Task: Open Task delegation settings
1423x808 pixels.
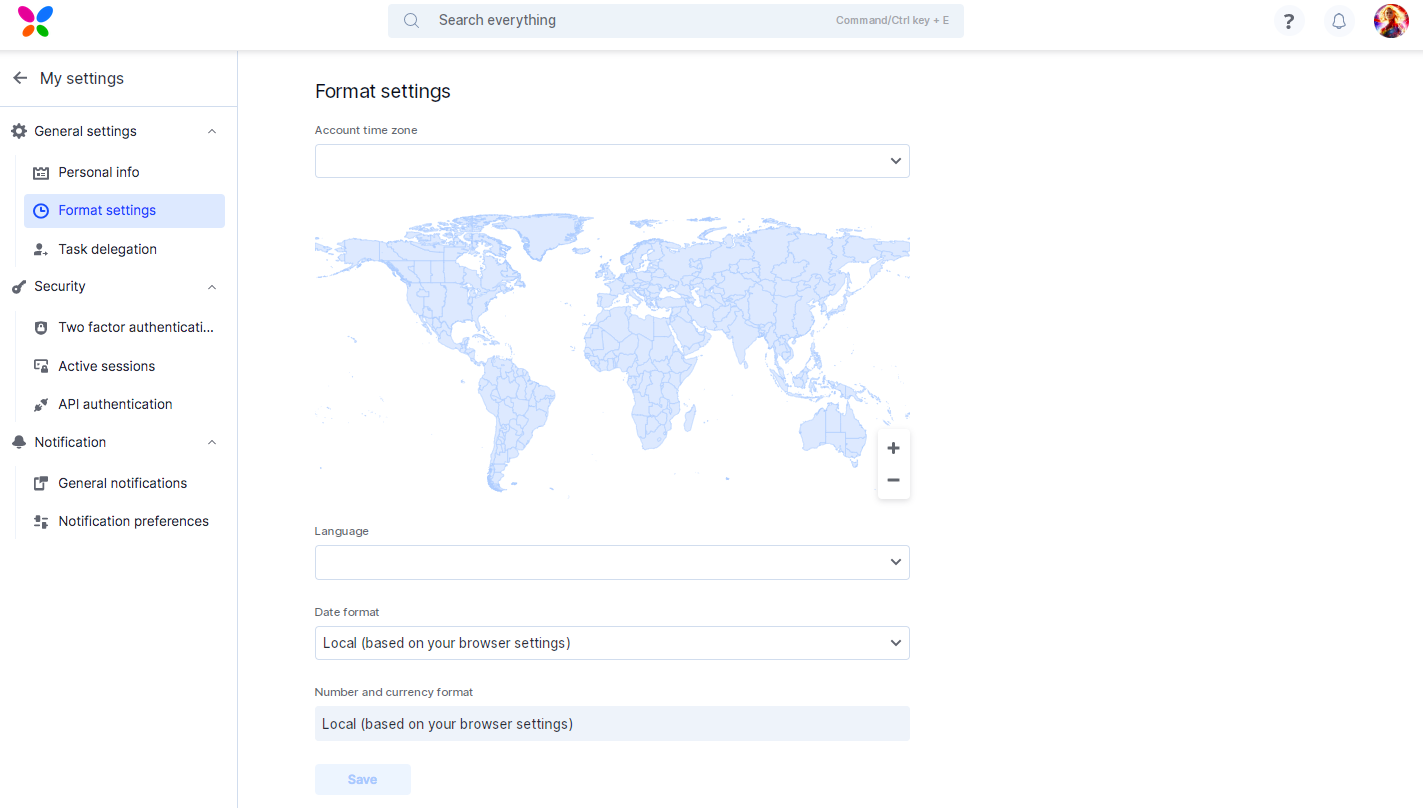Action: [x=124, y=249]
